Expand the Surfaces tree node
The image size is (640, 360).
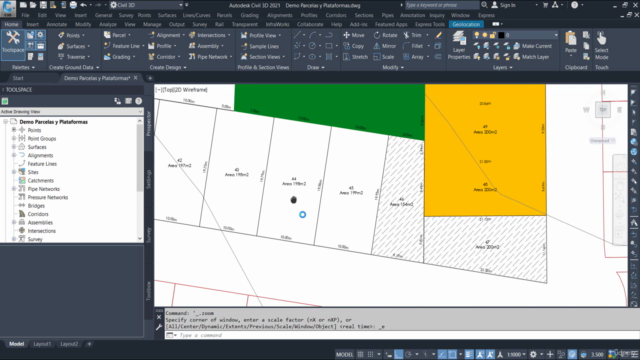click(14, 147)
